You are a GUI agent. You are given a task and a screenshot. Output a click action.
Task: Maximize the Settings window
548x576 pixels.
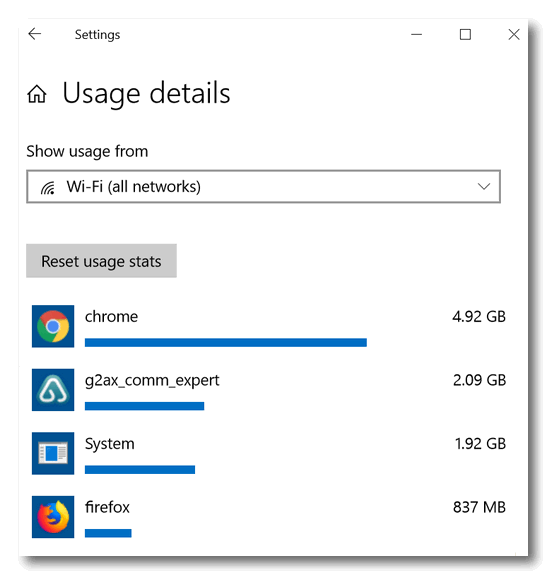pos(465,35)
